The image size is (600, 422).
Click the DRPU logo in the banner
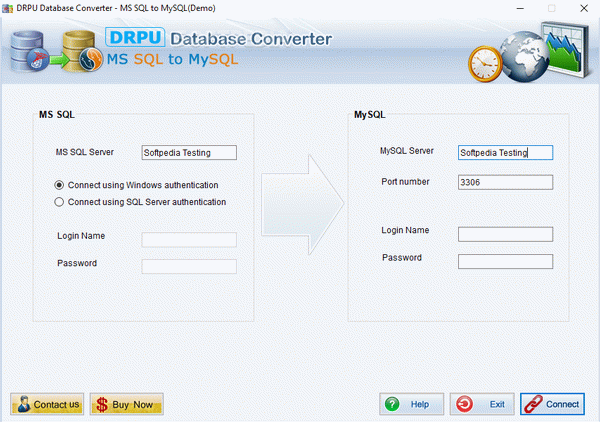(x=135, y=37)
